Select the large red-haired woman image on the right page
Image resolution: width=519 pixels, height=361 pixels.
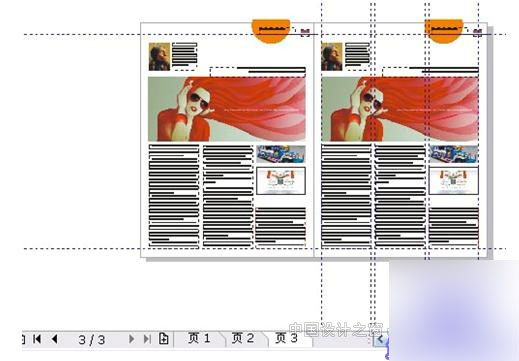(400, 109)
